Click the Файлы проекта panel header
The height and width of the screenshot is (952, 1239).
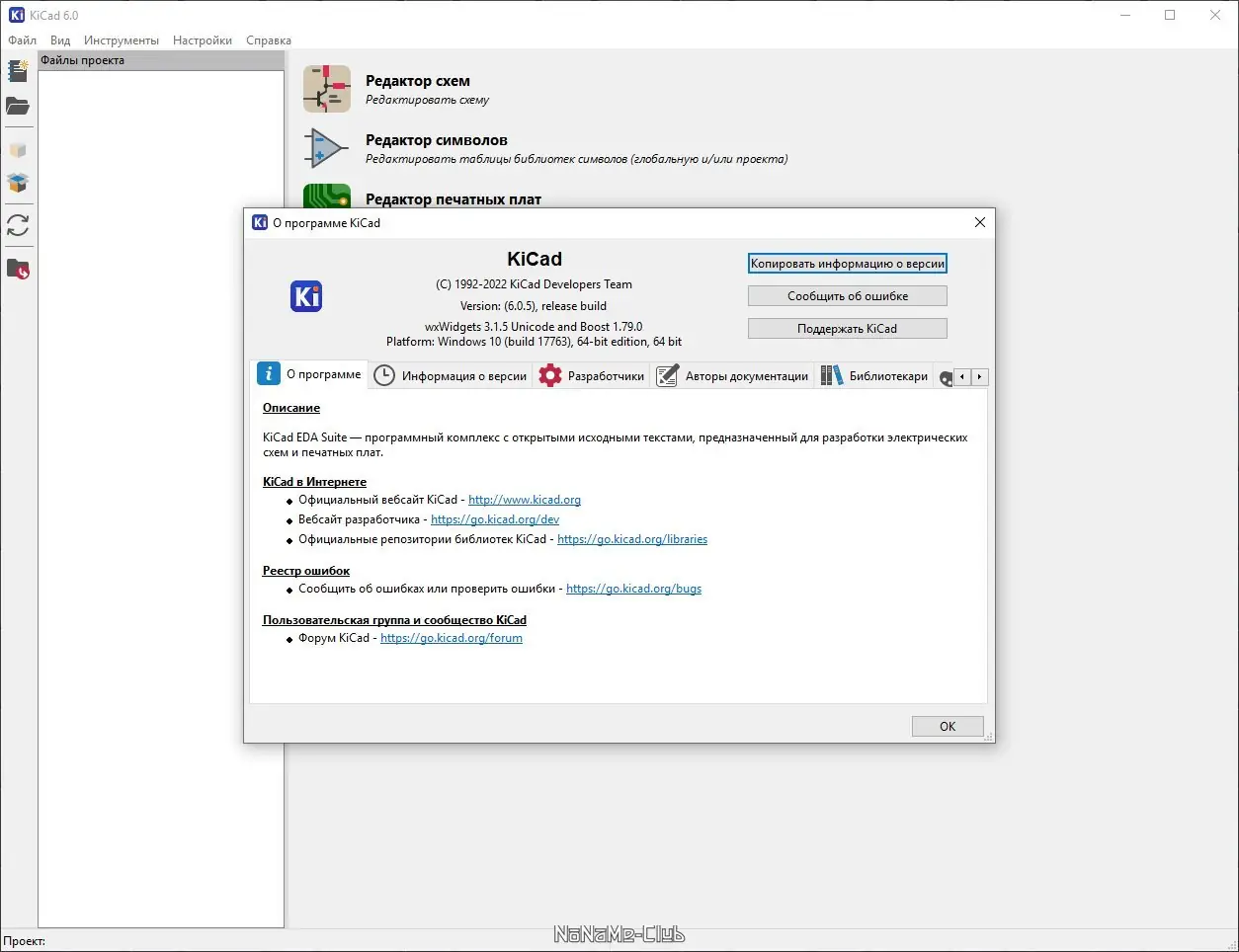161,60
